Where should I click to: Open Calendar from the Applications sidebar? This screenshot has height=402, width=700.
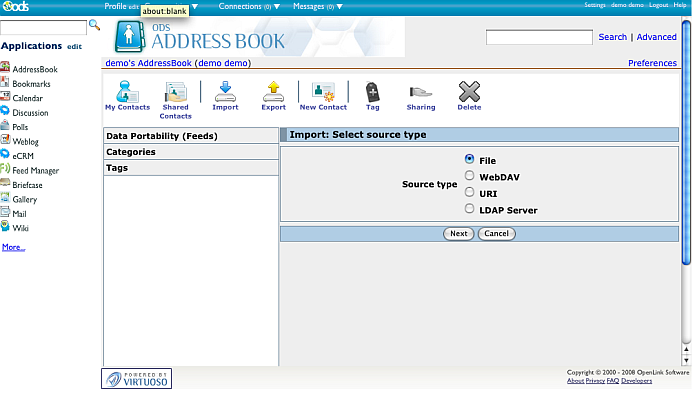coord(30,98)
